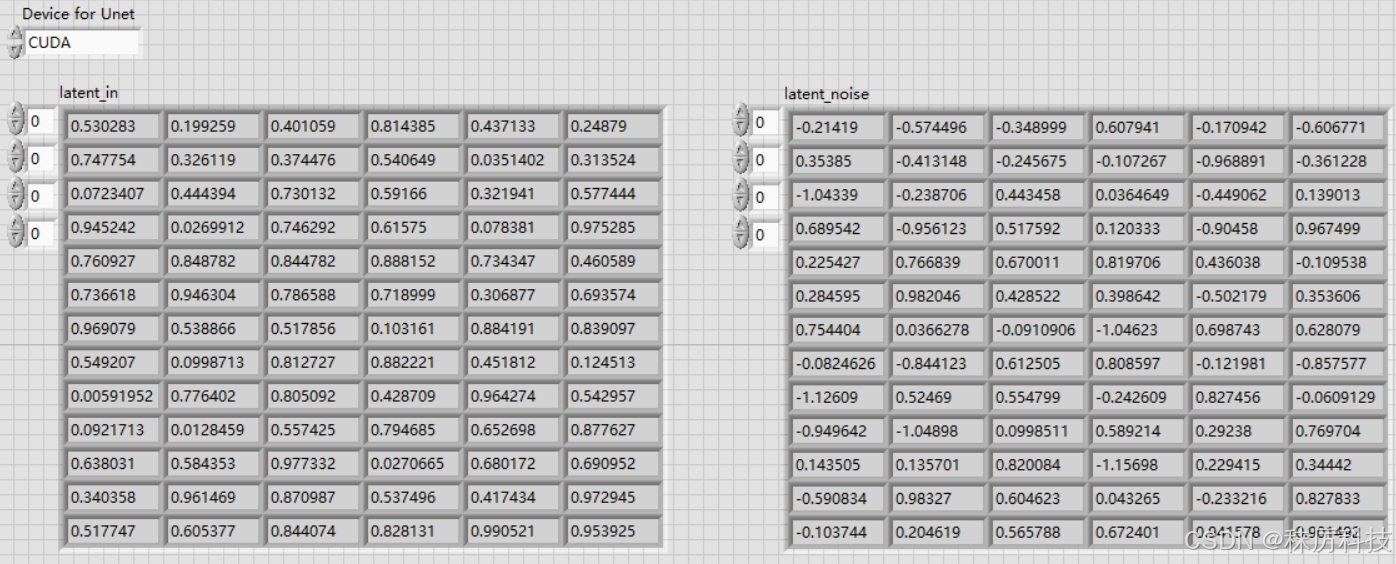Click latent_in index field next to 0.747754
The width and height of the screenshot is (1396, 564).
40,158
